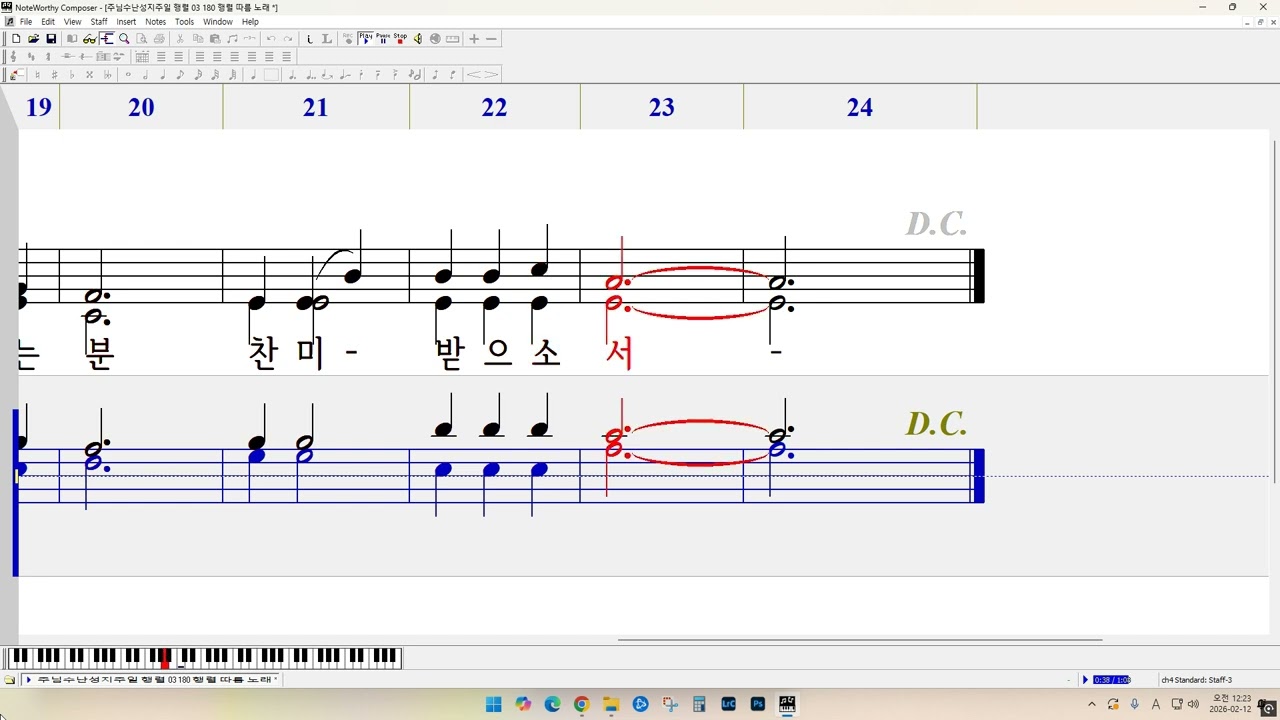Toggle the dotted note modifier
Screen dimensions: 1280x720
(292, 75)
